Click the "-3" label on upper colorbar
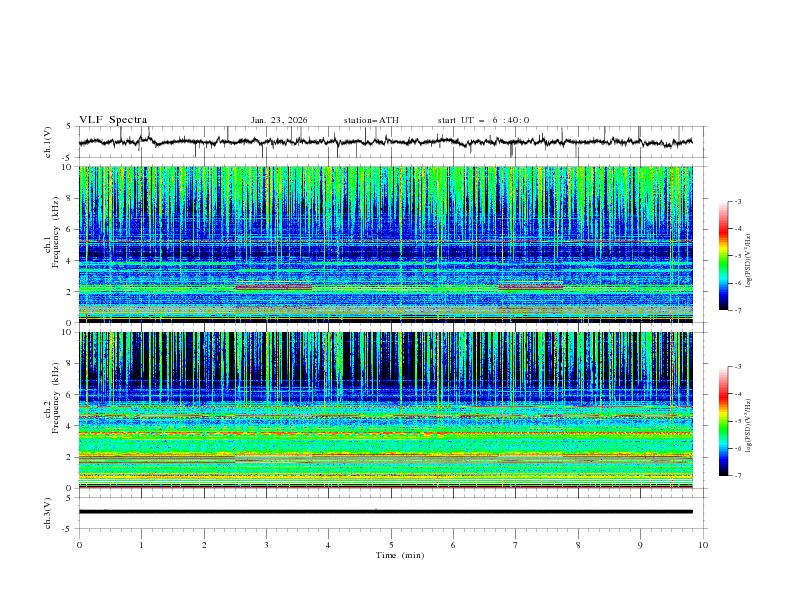Image resolution: width=792 pixels, height=612 pixels. pos(738,201)
